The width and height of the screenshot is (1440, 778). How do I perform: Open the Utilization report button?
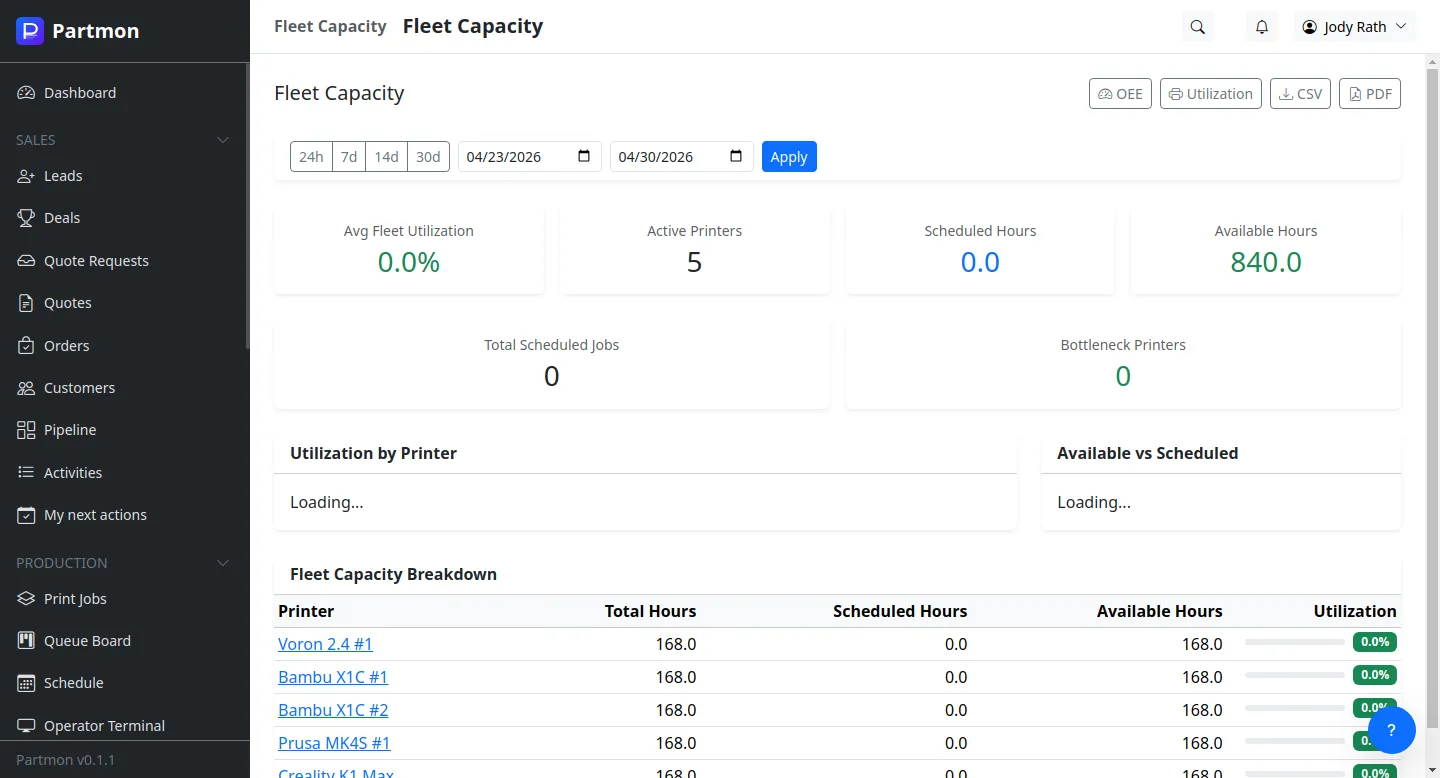pyautogui.click(x=1210, y=94)
